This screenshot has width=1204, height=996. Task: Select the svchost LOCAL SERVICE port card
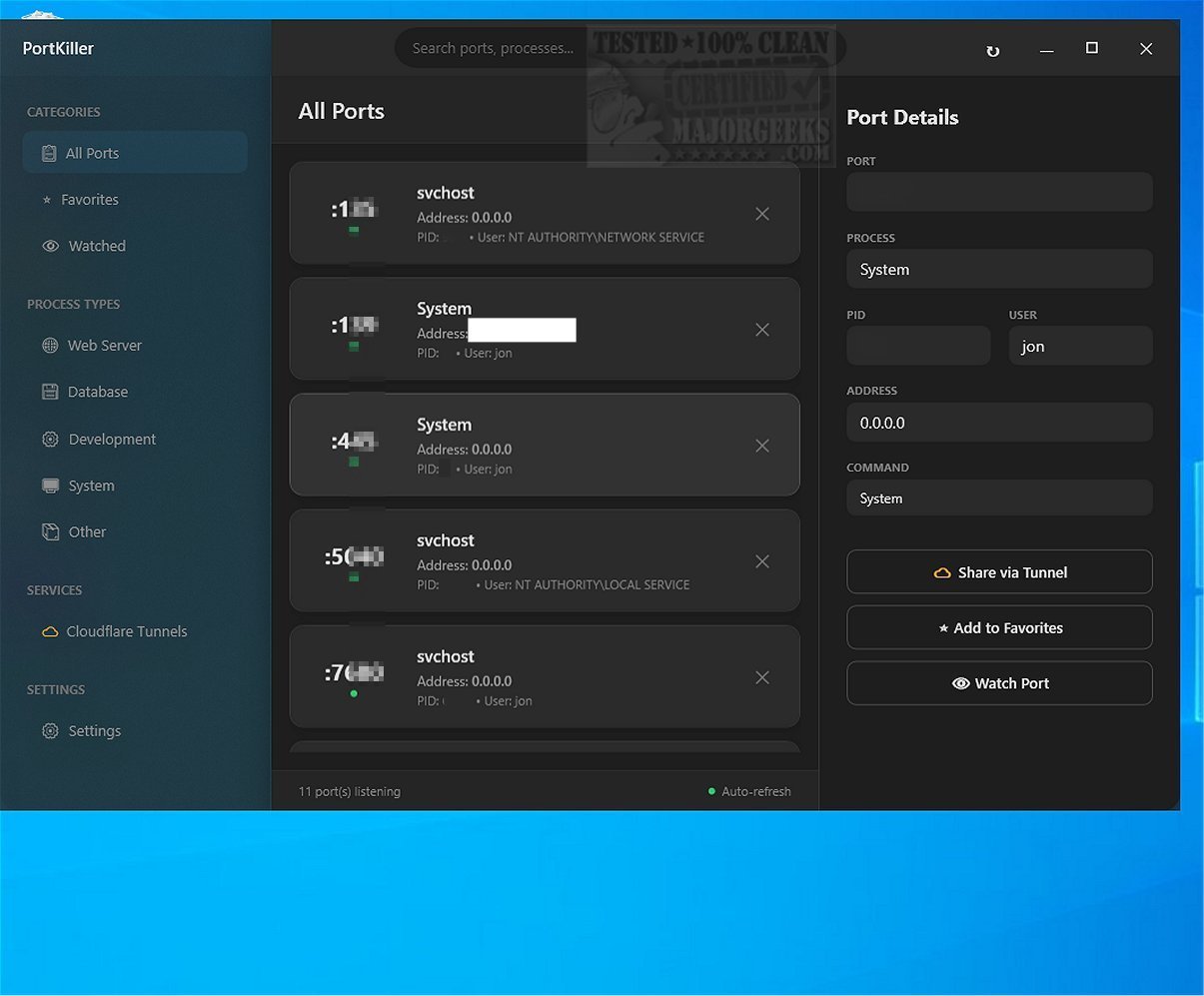[545, 561]
